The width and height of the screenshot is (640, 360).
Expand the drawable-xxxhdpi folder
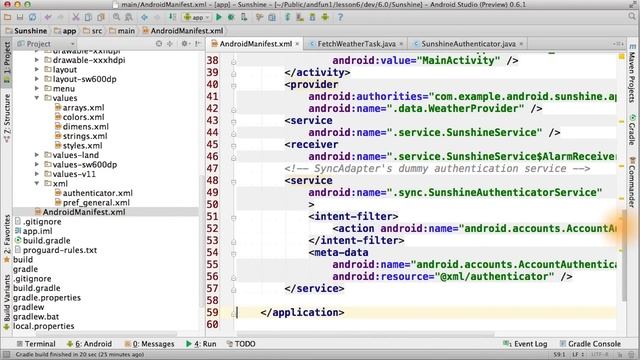[x=37, y=60]
